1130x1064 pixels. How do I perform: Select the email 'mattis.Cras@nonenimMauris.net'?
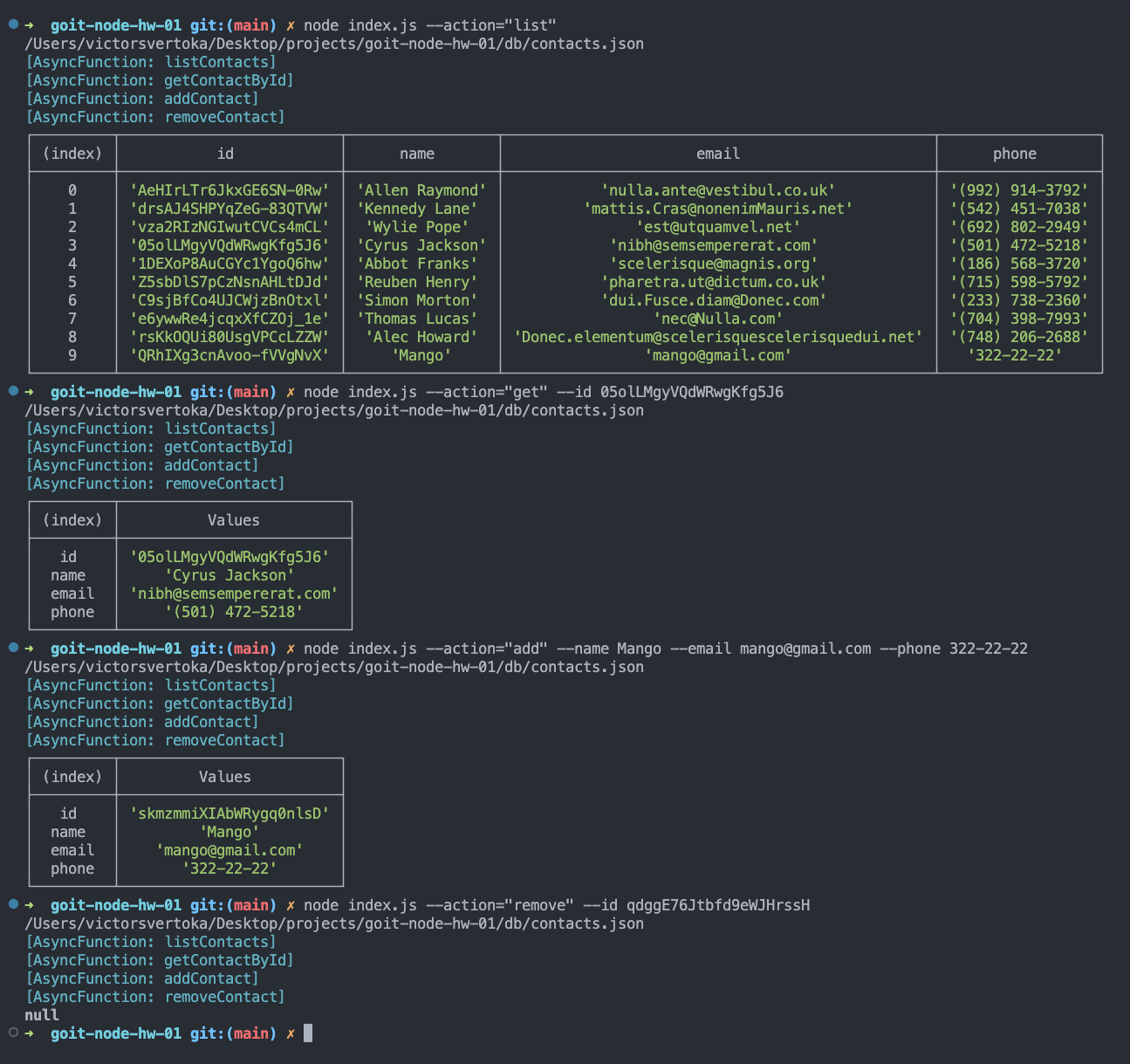coord(718,209)
